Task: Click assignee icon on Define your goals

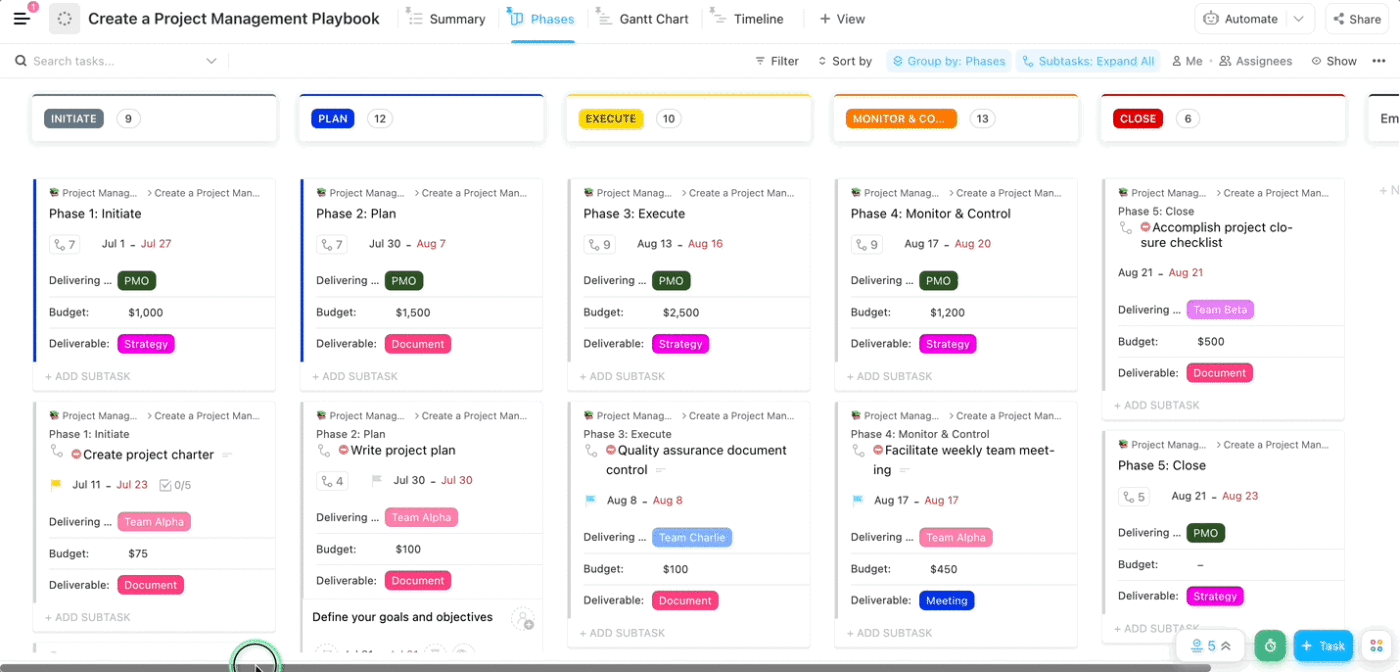Action: click(523, 619)
